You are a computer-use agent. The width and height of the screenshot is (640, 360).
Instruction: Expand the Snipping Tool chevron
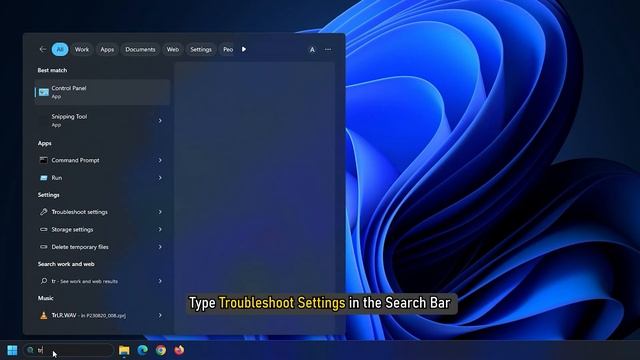(x=160, y=121)
